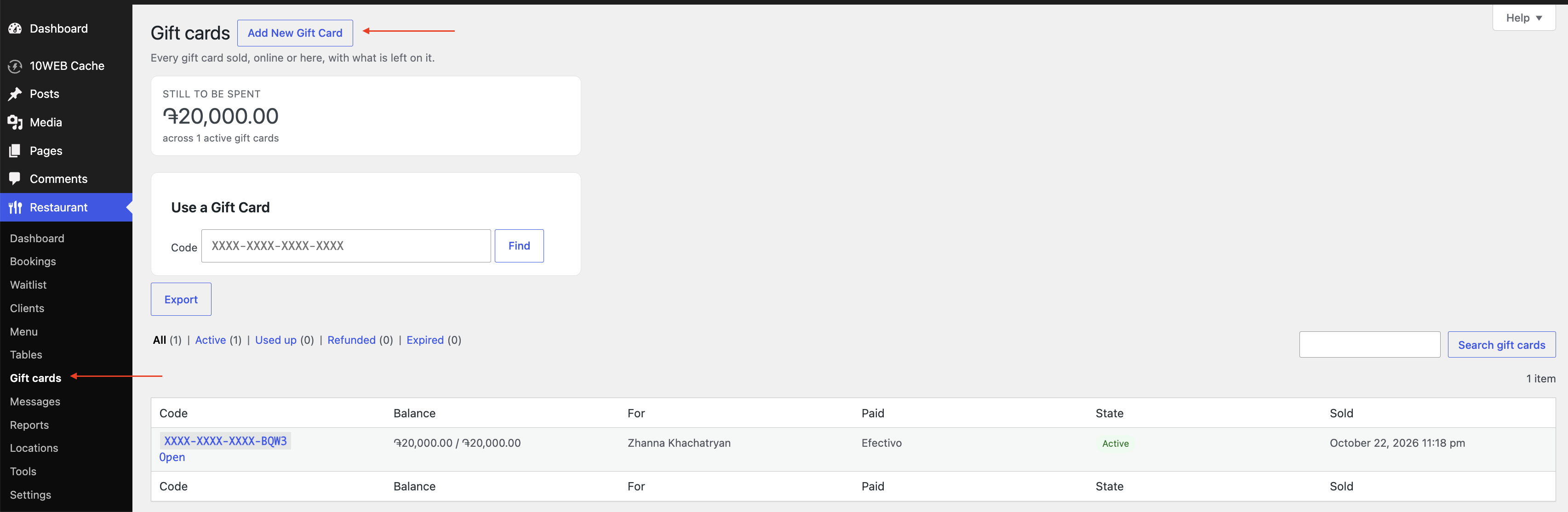This screenshot has width=1568, height=512.
Task: Open the Restaurant Dashboard submenu item
Action: (37, 239)
